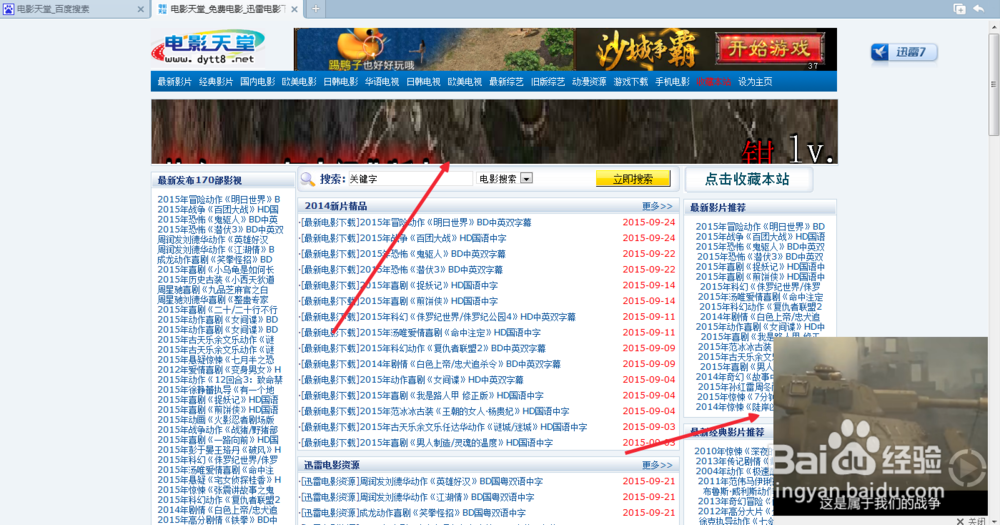Screen dimensions: 1000x525
Task: Open left sidebar 《变身男女》 link
Action: pos(219,370)
